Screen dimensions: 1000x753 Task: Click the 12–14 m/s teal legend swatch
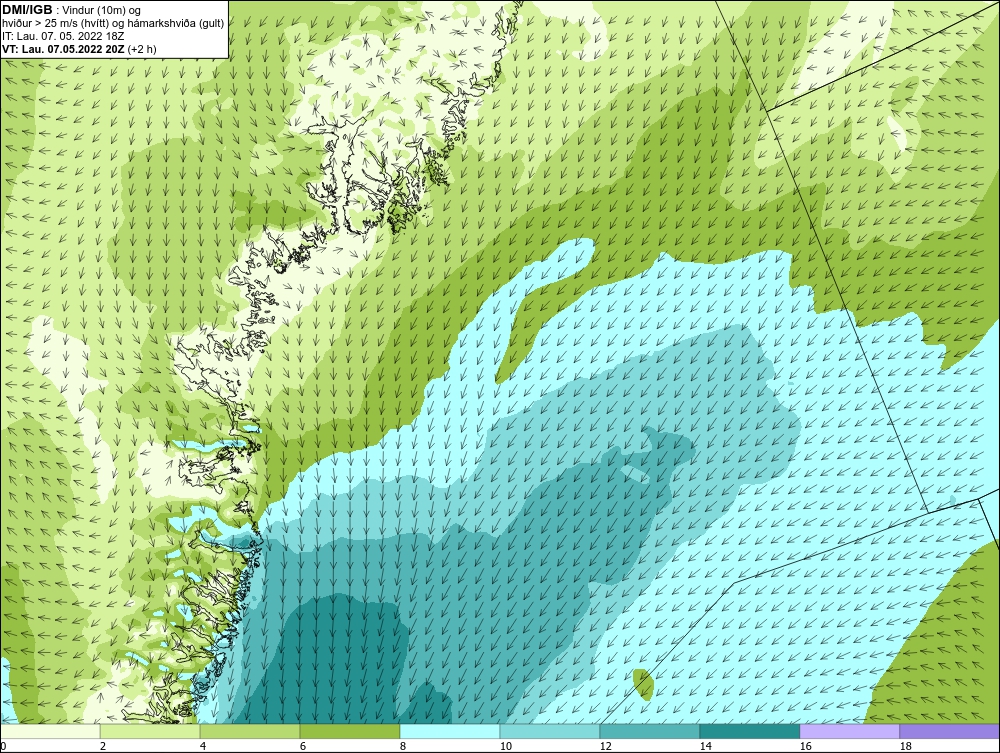(x=649, y=731)
